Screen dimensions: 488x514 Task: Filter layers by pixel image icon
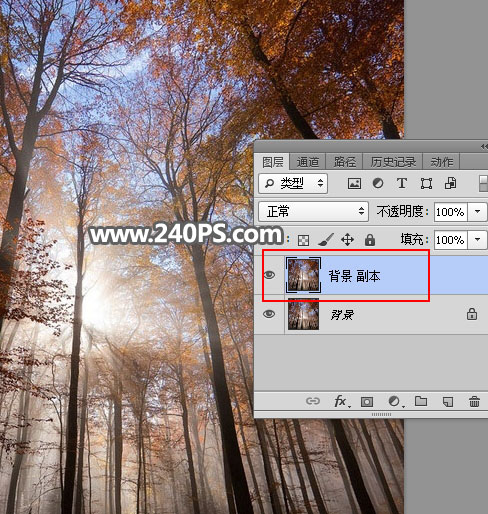pyautogui.click(x=354, y=183)
